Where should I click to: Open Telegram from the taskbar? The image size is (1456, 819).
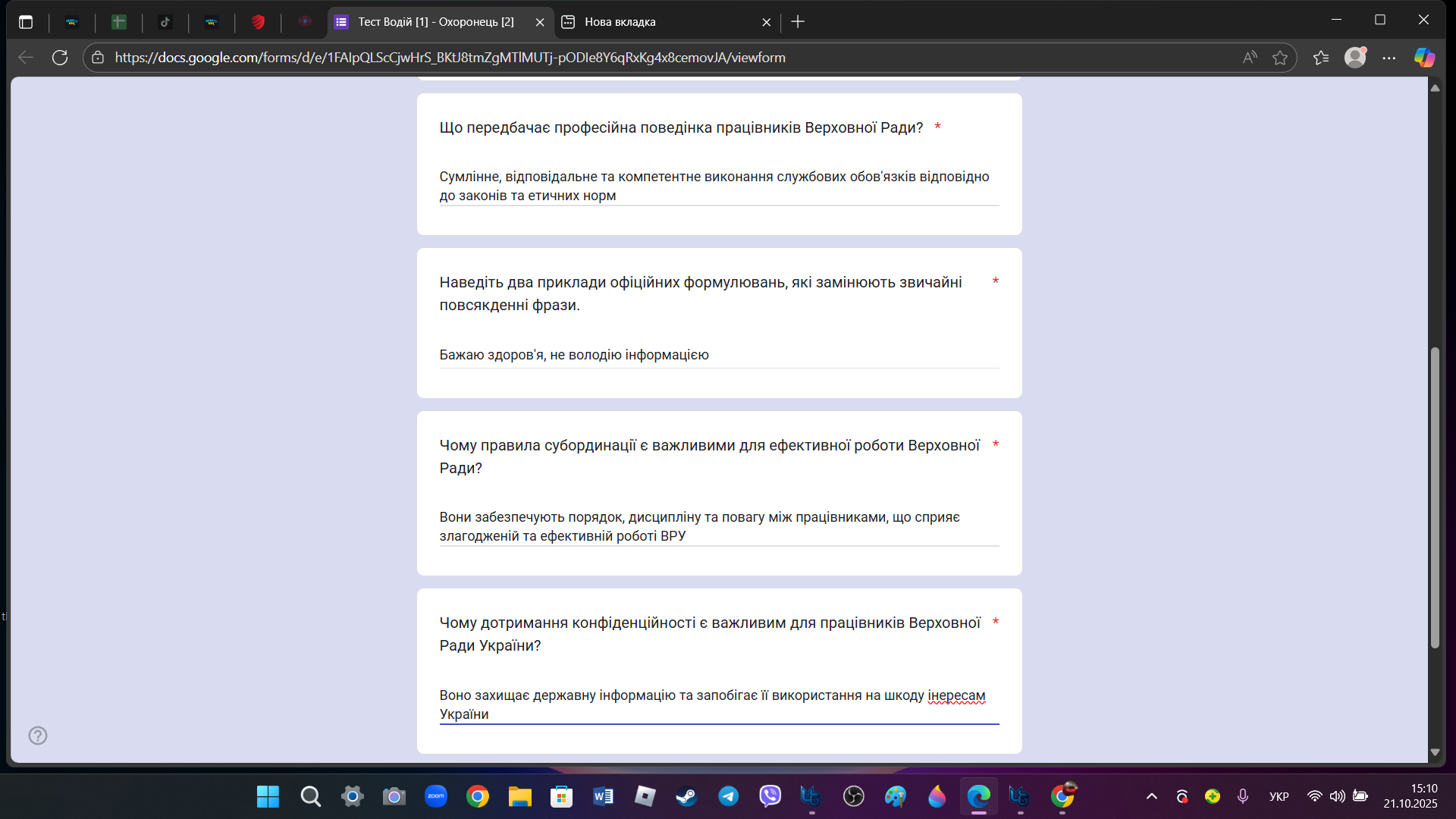click(x=729, y=796)
